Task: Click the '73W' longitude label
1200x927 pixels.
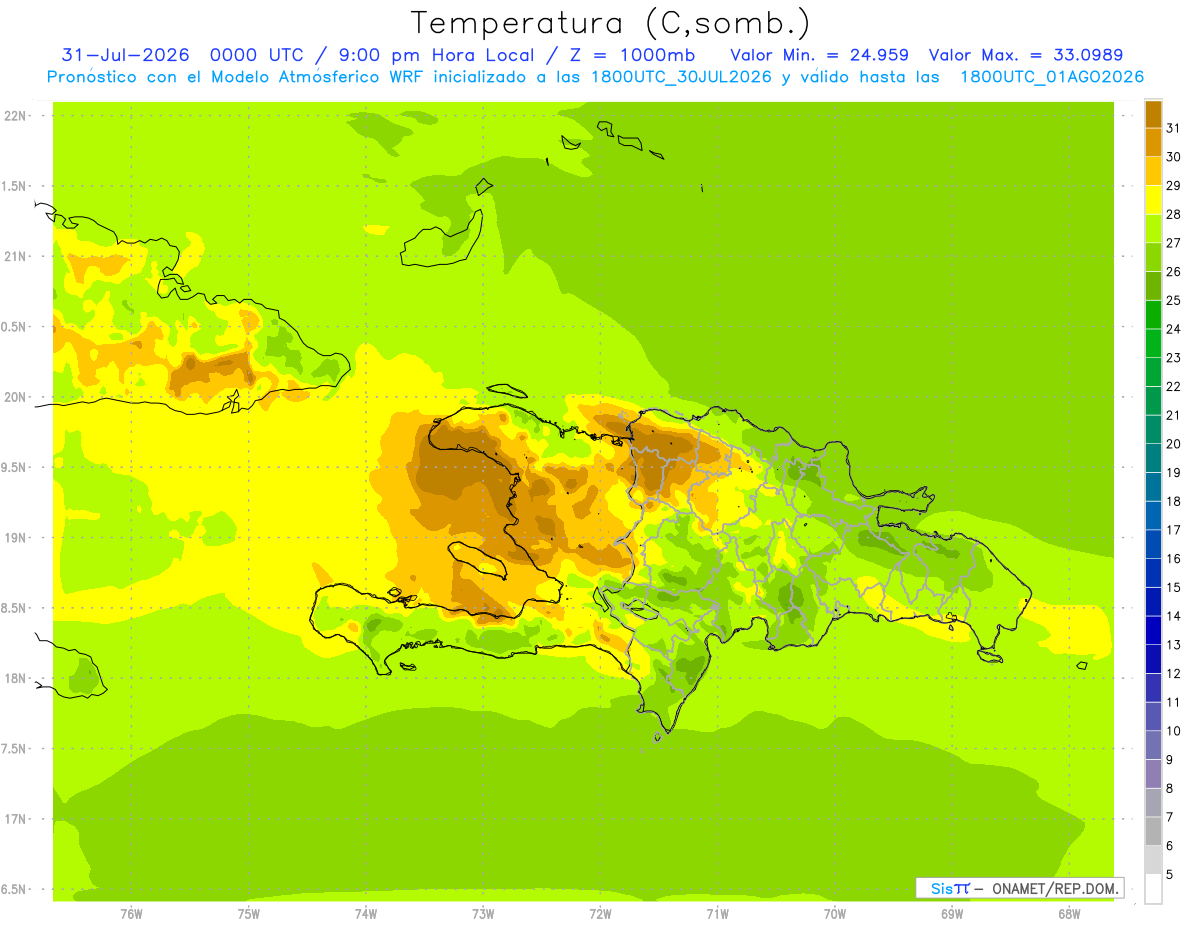Action: point(483,913)
